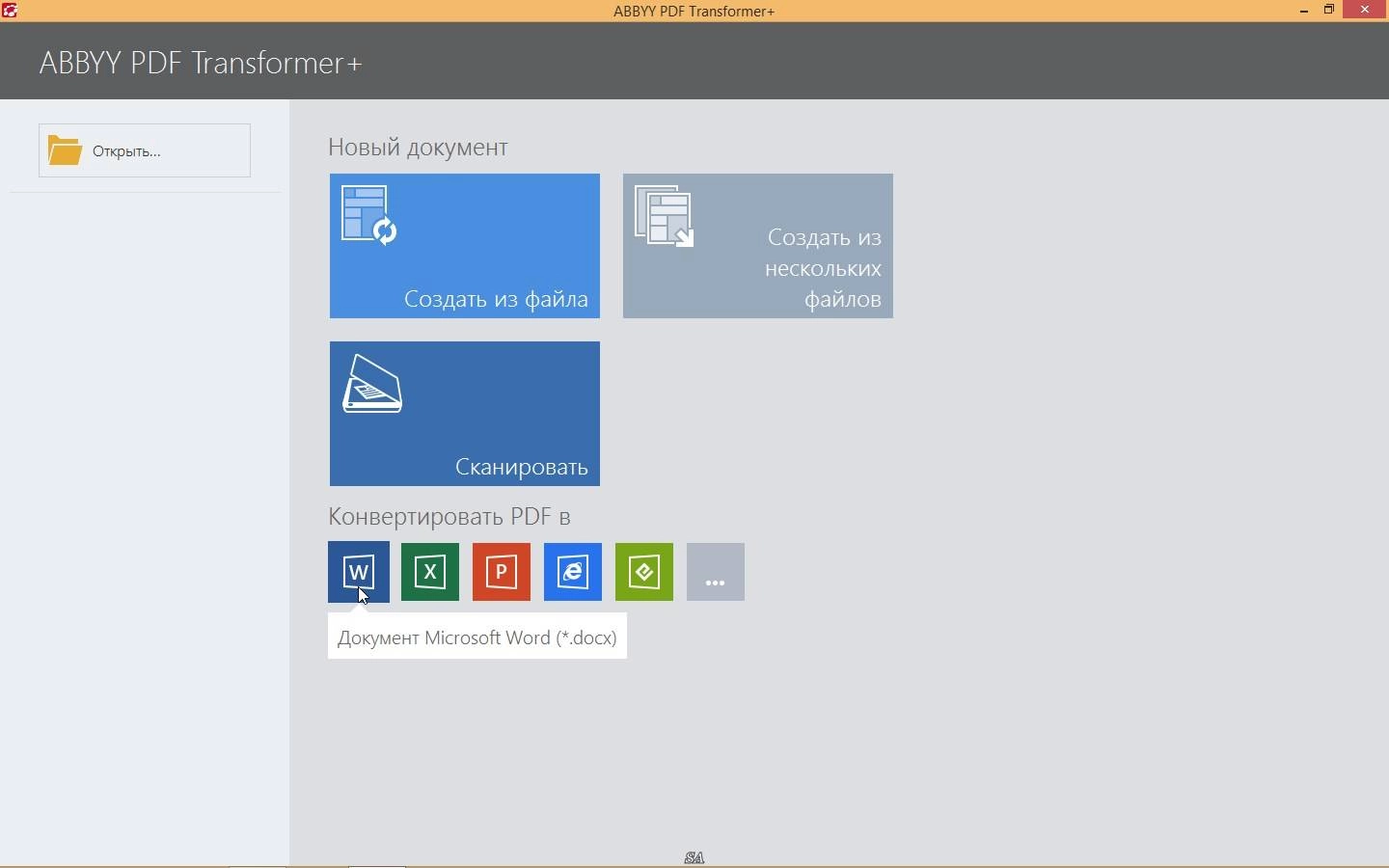Select the Создать из нескольких файлов tile
Viewport: 1389px width, 868px height.
[758, 246]
